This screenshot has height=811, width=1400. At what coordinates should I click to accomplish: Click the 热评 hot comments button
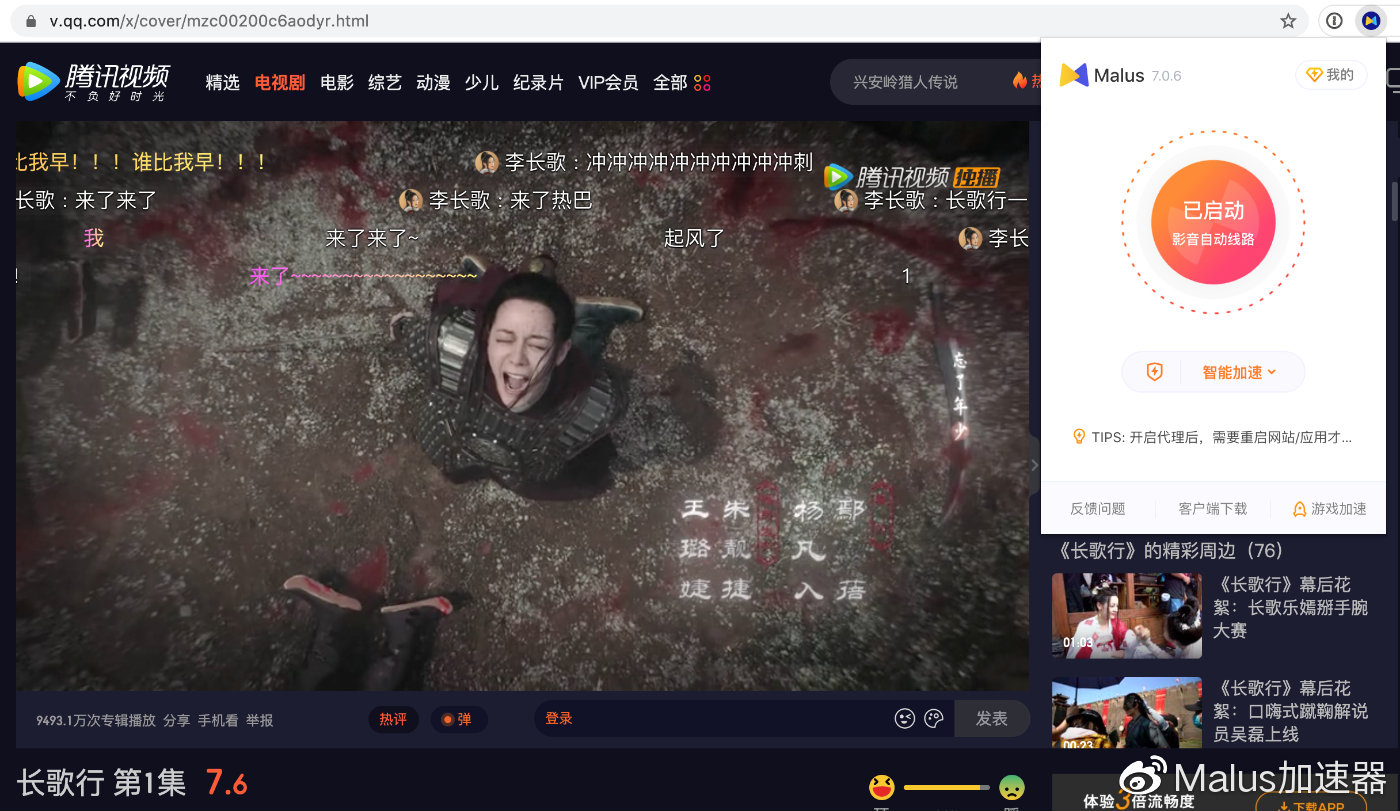[393, 719]
